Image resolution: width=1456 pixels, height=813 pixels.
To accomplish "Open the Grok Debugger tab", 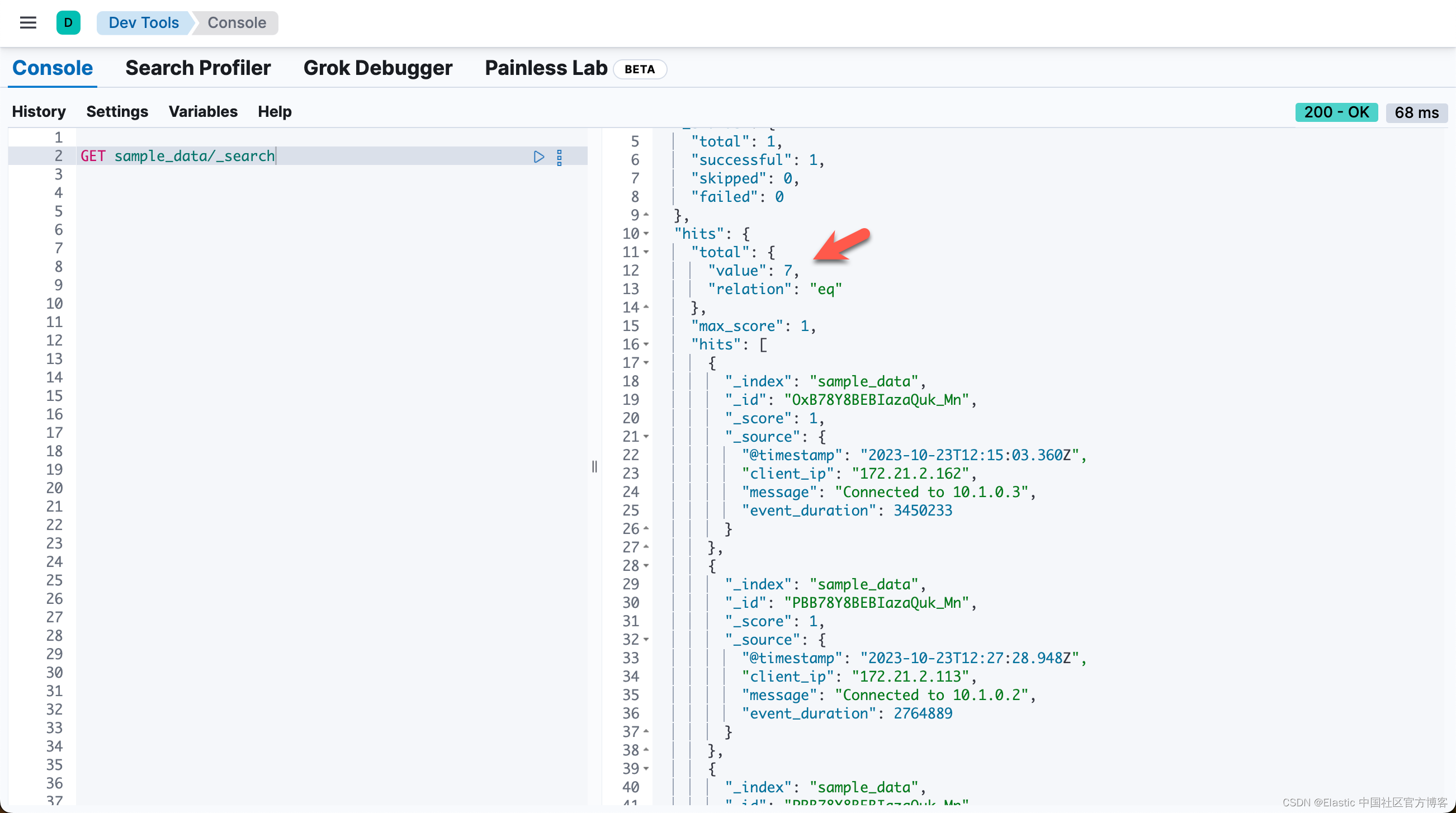I will pos(377,68).
